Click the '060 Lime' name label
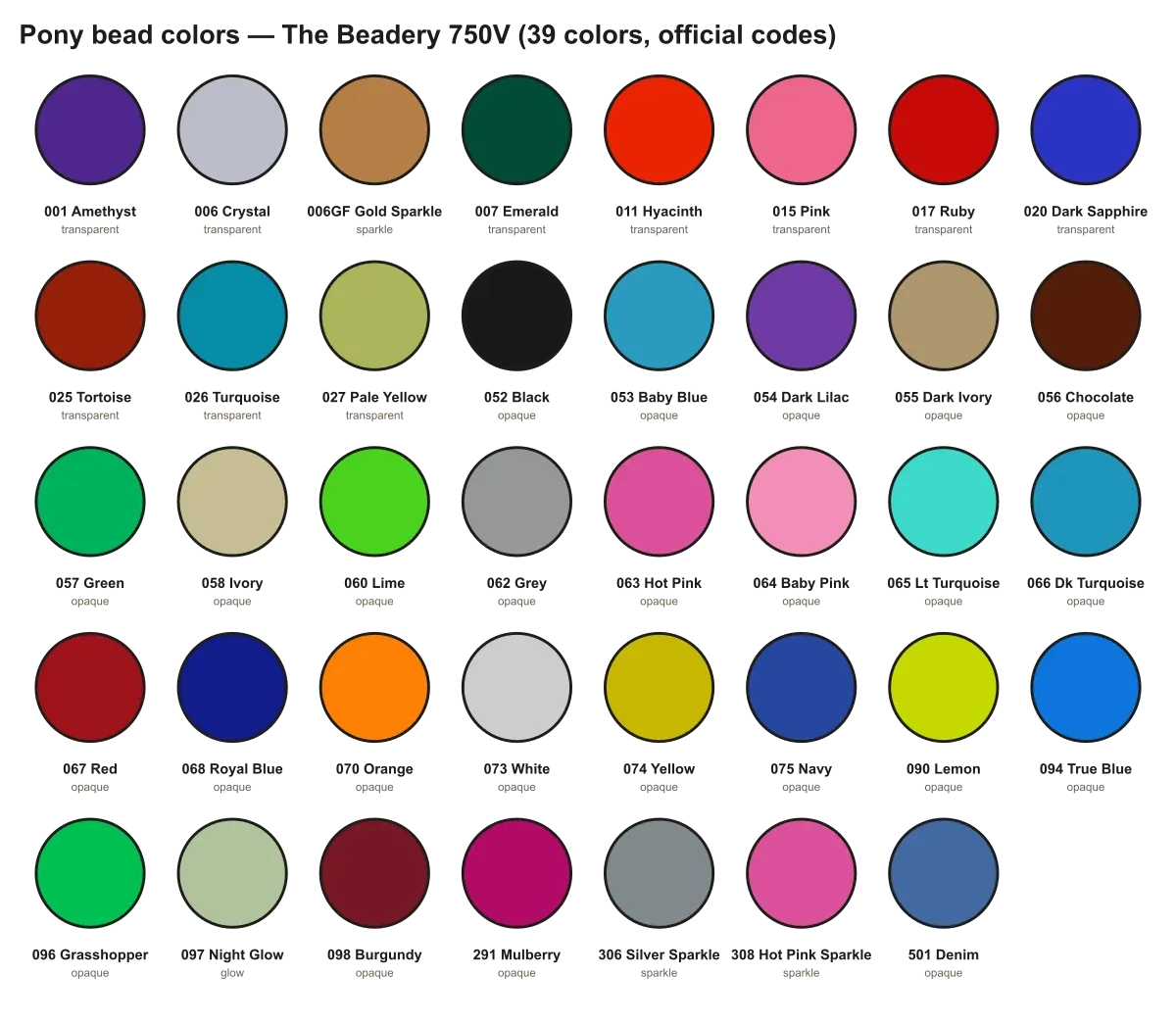The image size is (1176, 1024). pos(374,583)
